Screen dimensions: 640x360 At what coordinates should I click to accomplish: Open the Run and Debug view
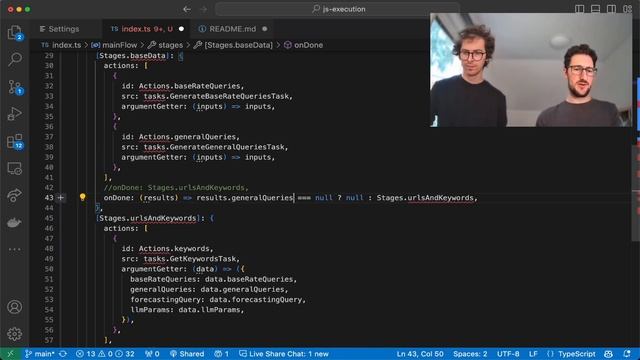(x=14, y=114)
